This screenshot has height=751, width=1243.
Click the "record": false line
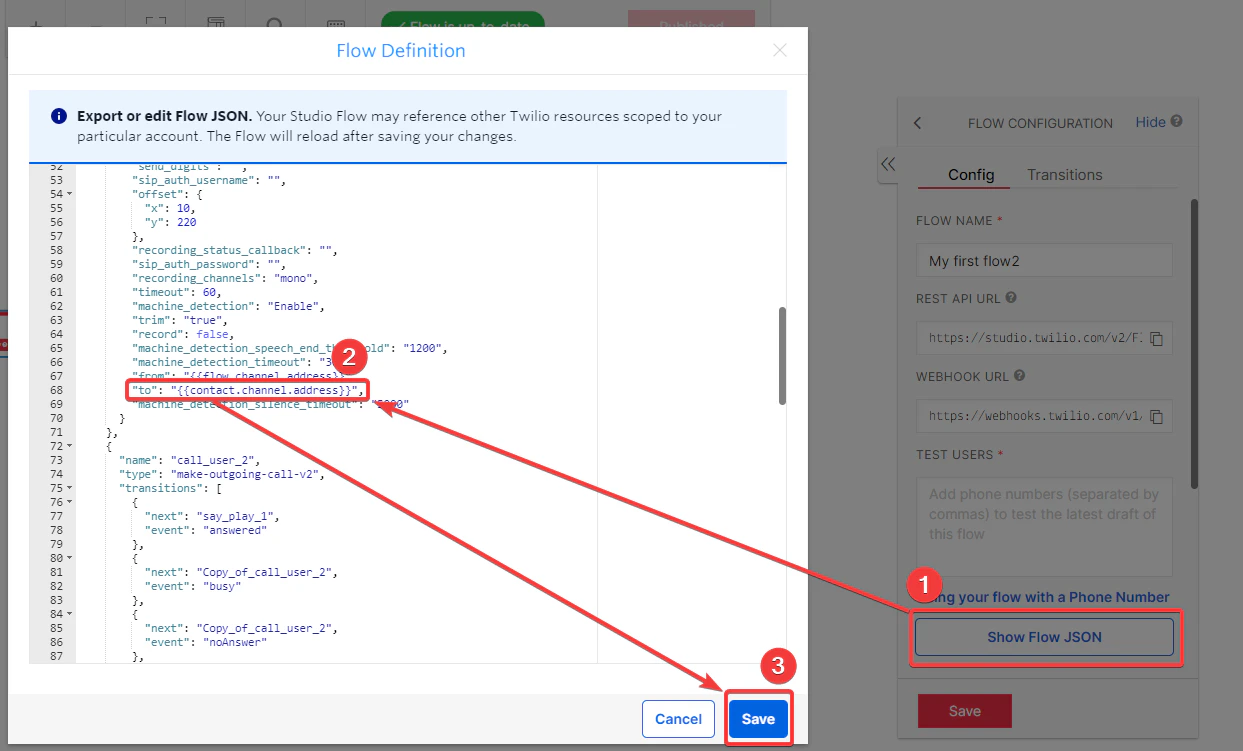tap(181, 334)
